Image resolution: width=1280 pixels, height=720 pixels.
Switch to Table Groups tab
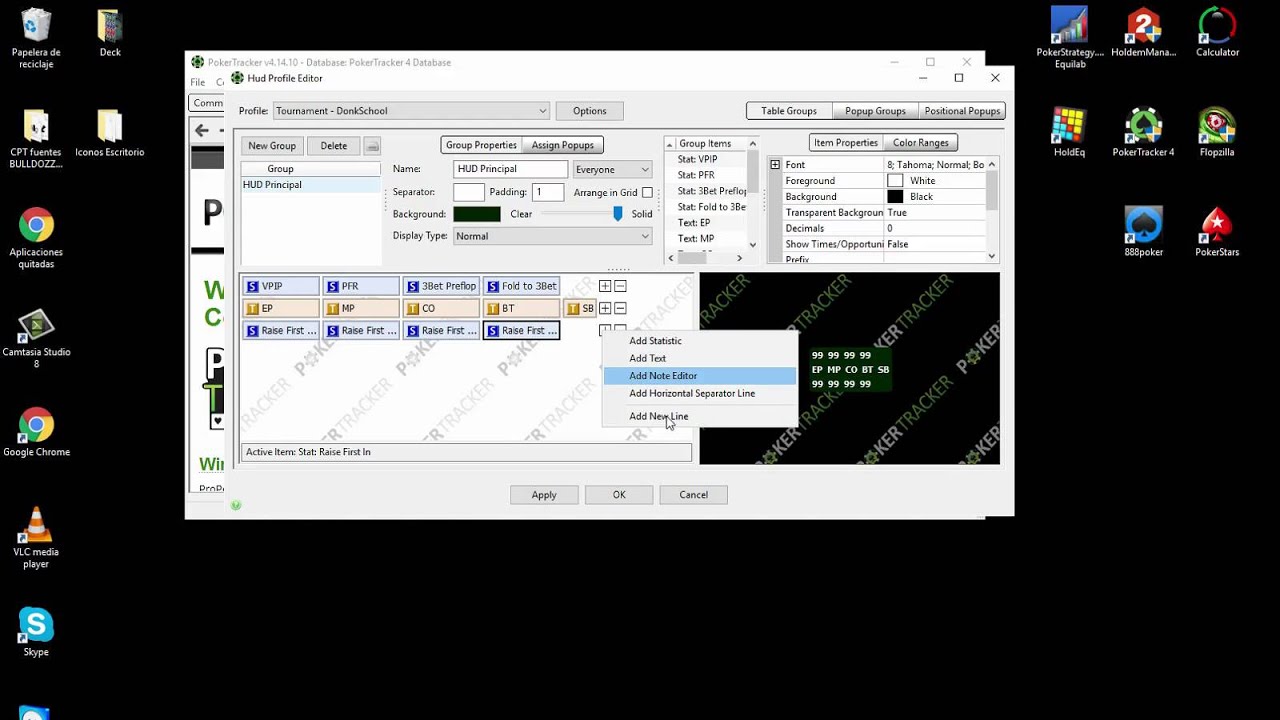click(x=789, y=111)
